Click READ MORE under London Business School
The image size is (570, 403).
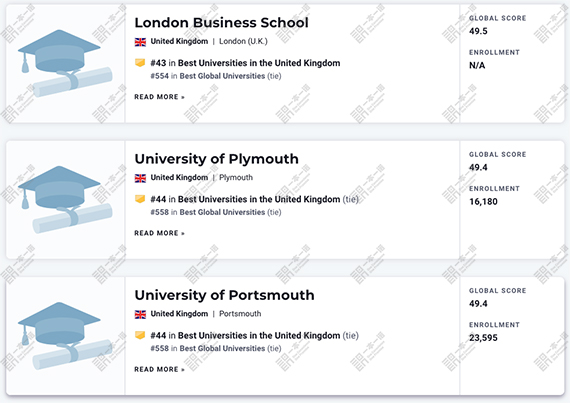(160, 97)
